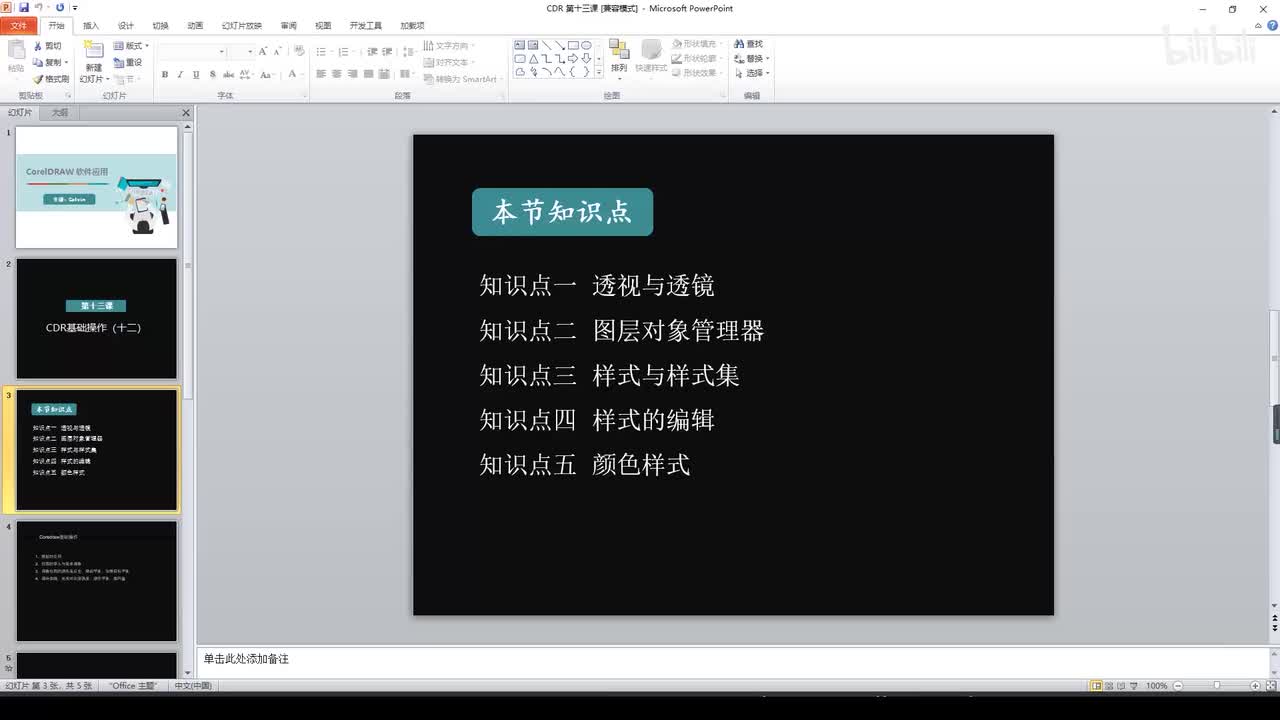Open the 审阅 (Review) ribbon tab
The image size is (1280, 720).
288,26
